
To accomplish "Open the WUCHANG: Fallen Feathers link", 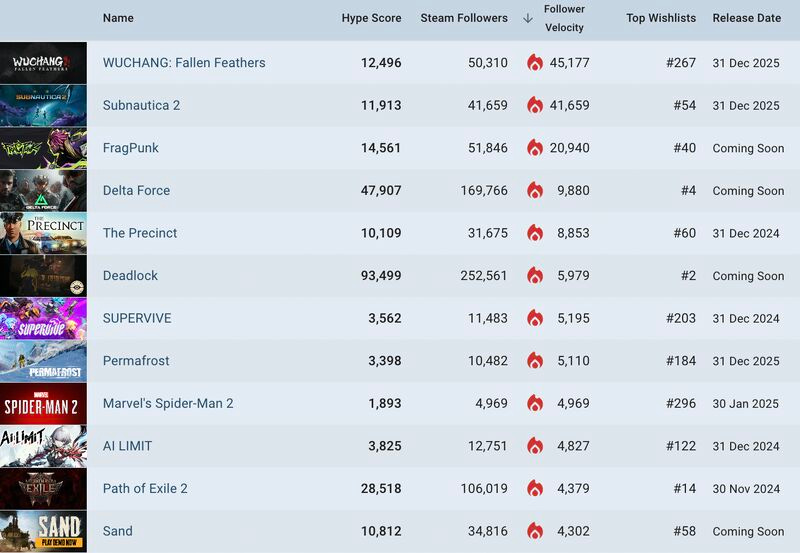I will click(184, 63).
